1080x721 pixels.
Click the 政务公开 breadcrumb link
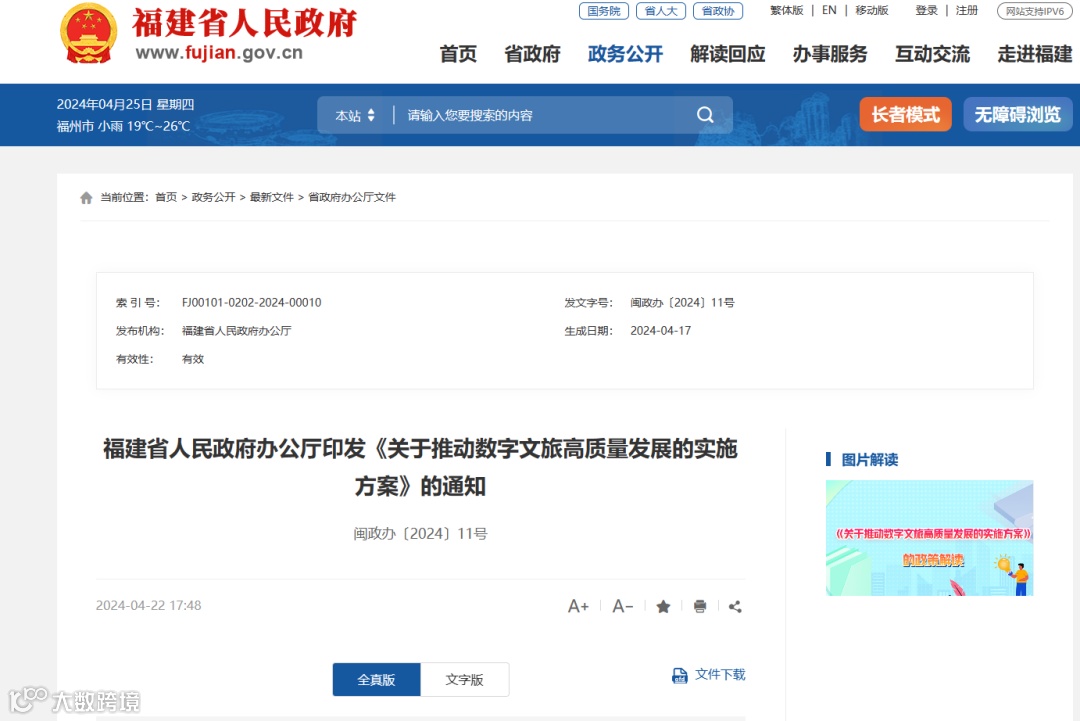(214, 198)
